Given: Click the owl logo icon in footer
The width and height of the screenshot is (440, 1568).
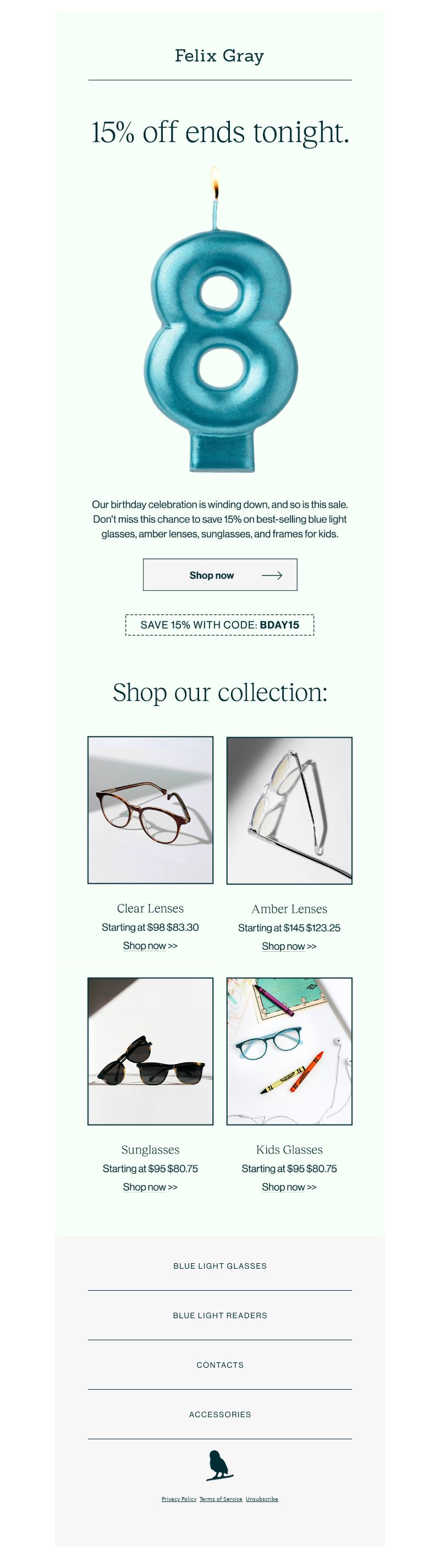Looking at the screenshot, I should 219,1466.
